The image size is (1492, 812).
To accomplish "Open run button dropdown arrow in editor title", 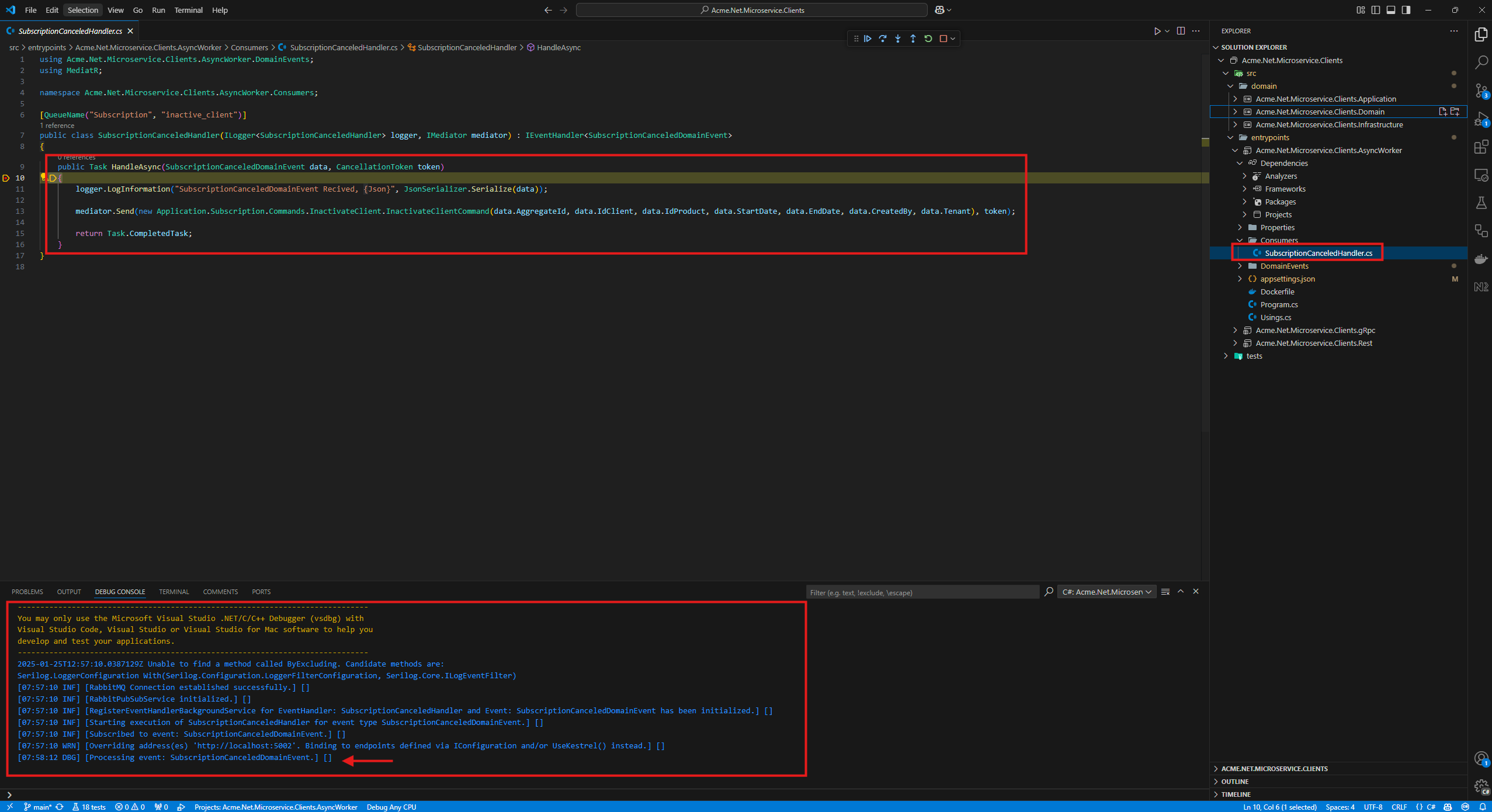I will [1167, 31].
